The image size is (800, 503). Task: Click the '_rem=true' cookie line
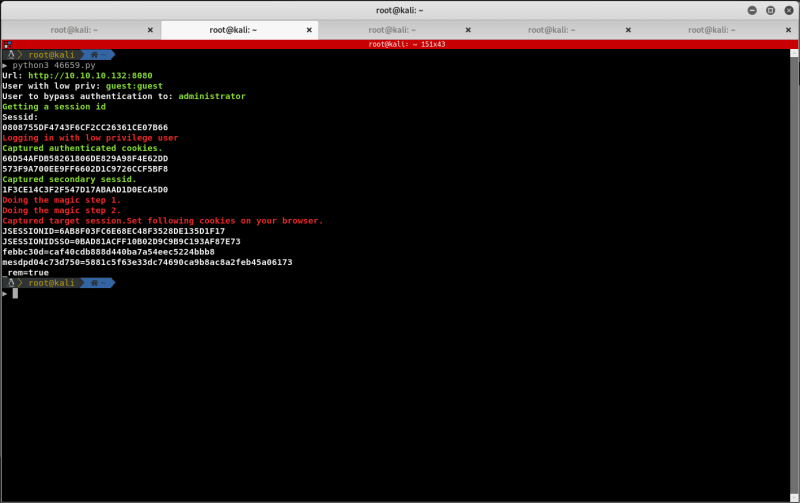(26, 273)
